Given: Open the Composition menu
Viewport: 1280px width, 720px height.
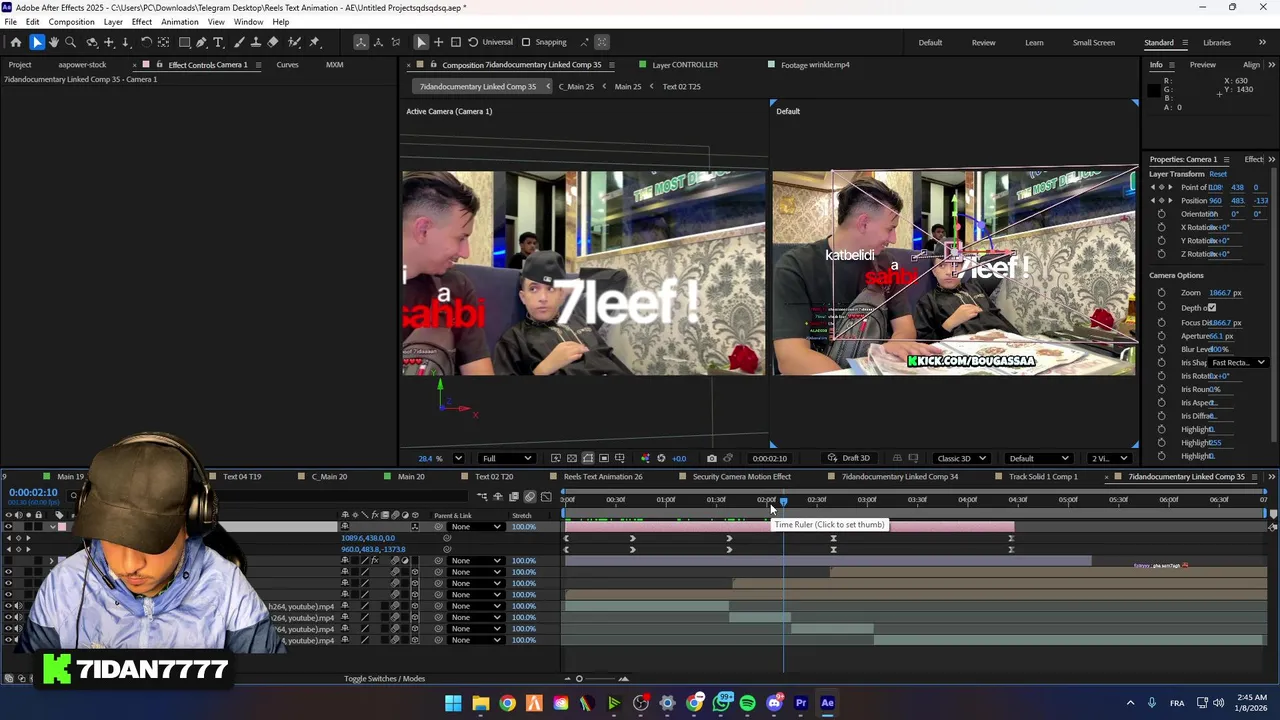Looking at the screenshot, I should (71, 22).
